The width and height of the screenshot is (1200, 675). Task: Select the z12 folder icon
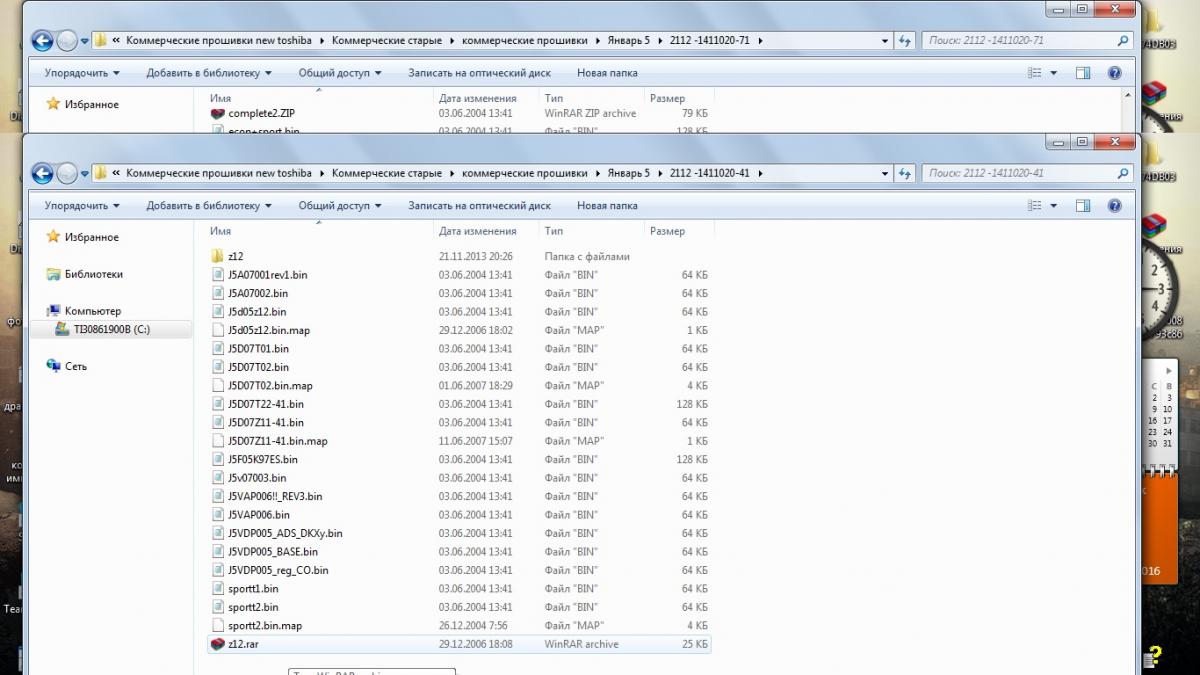coord(219,256)
